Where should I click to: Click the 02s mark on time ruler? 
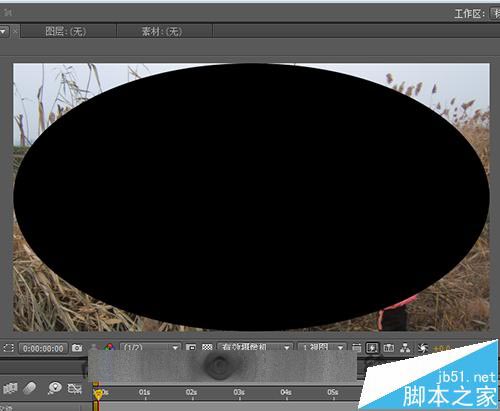191,392
